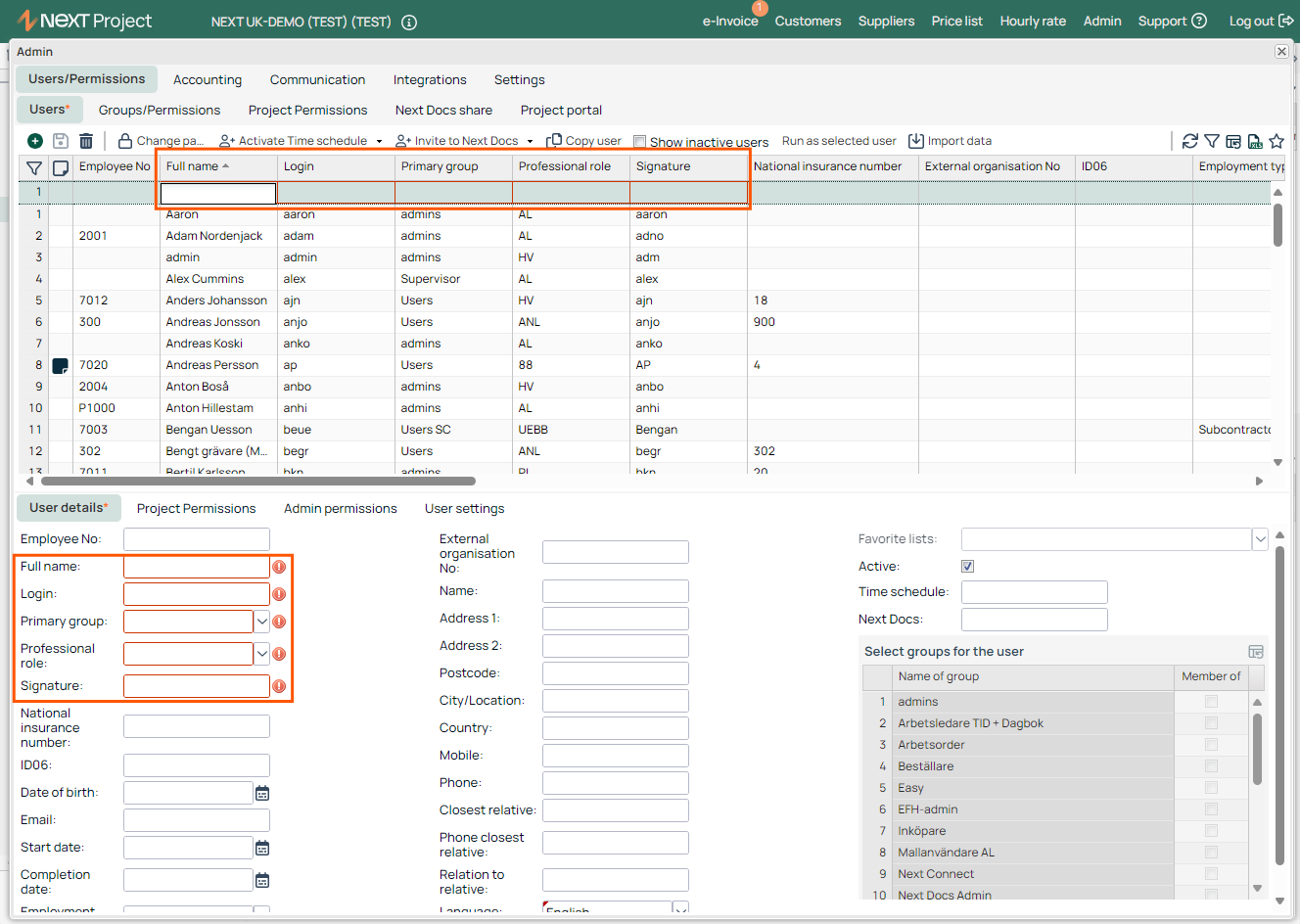Viewport: 1300px width, 924px height.
Task: Toggle the Active checkbox
Action: coord(967,567)
